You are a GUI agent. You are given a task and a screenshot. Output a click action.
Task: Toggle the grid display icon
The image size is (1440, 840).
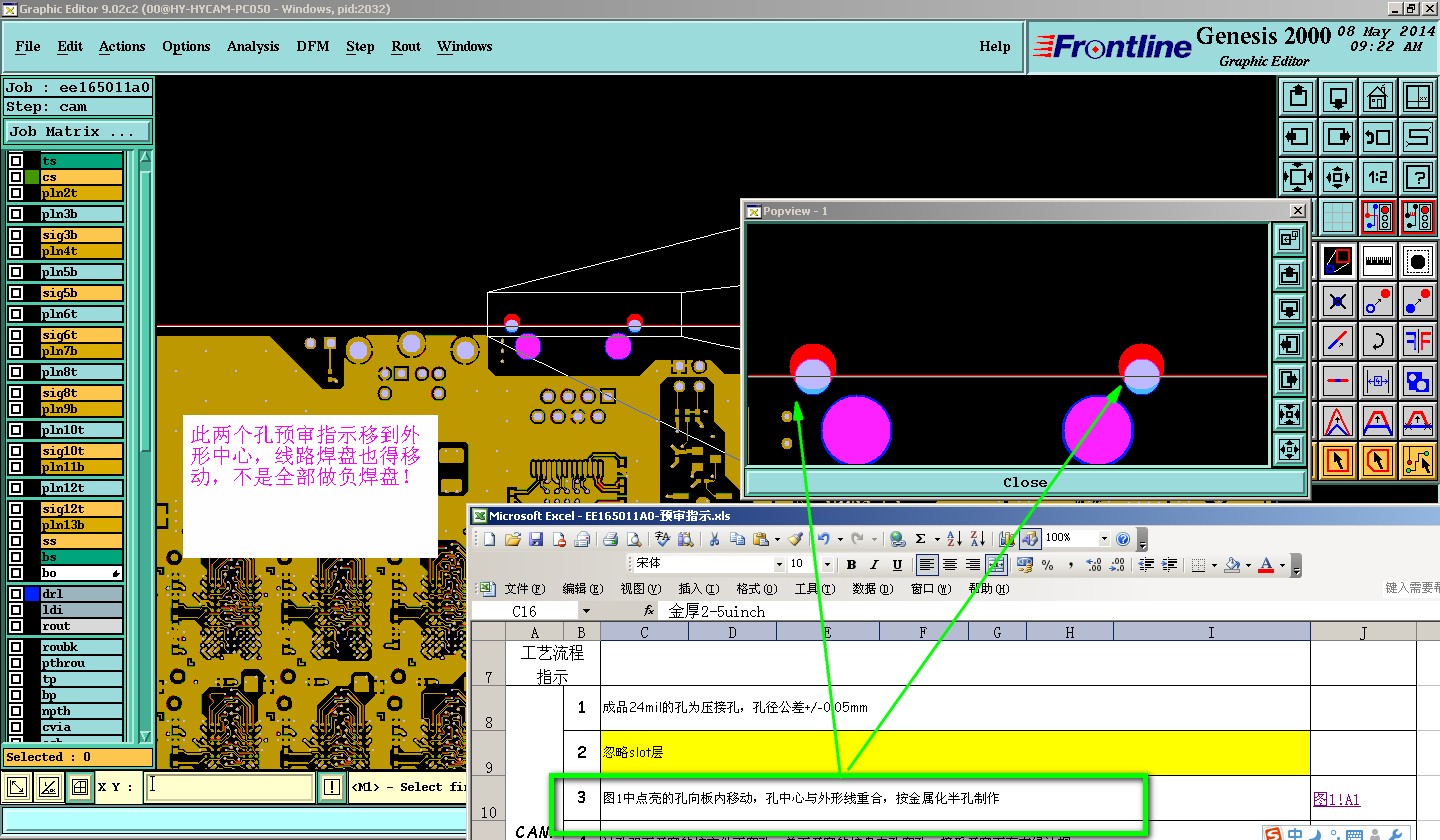[1338, 216]
